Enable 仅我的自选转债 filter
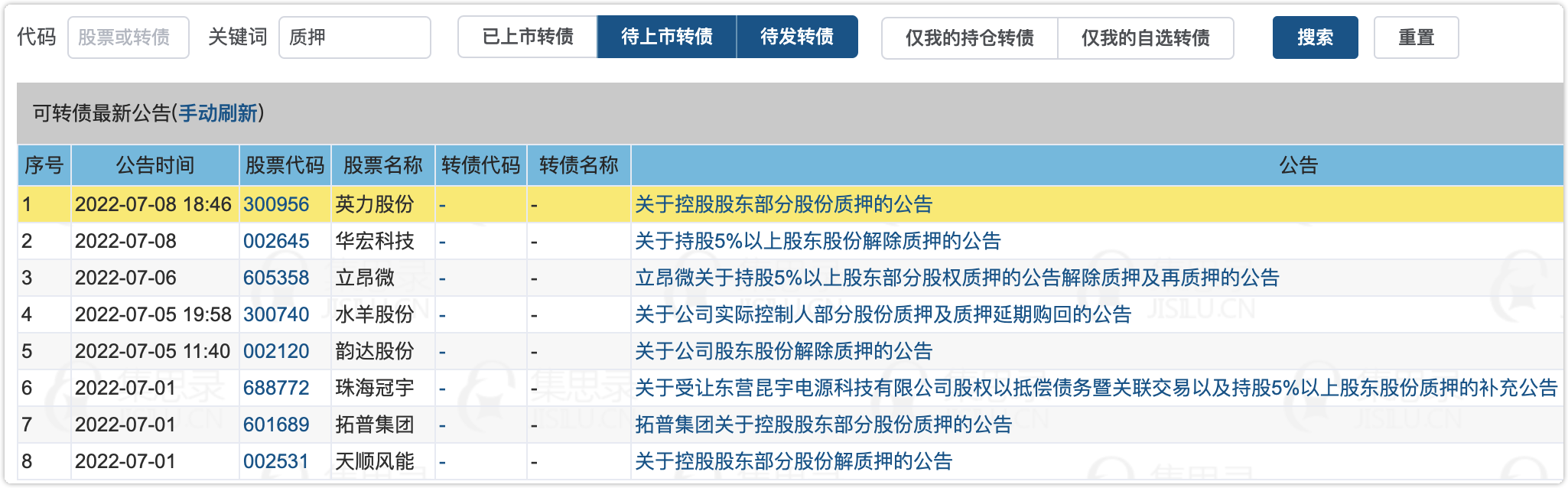The height and width of the screenshot is (488, 1568). pos(1145,38)
